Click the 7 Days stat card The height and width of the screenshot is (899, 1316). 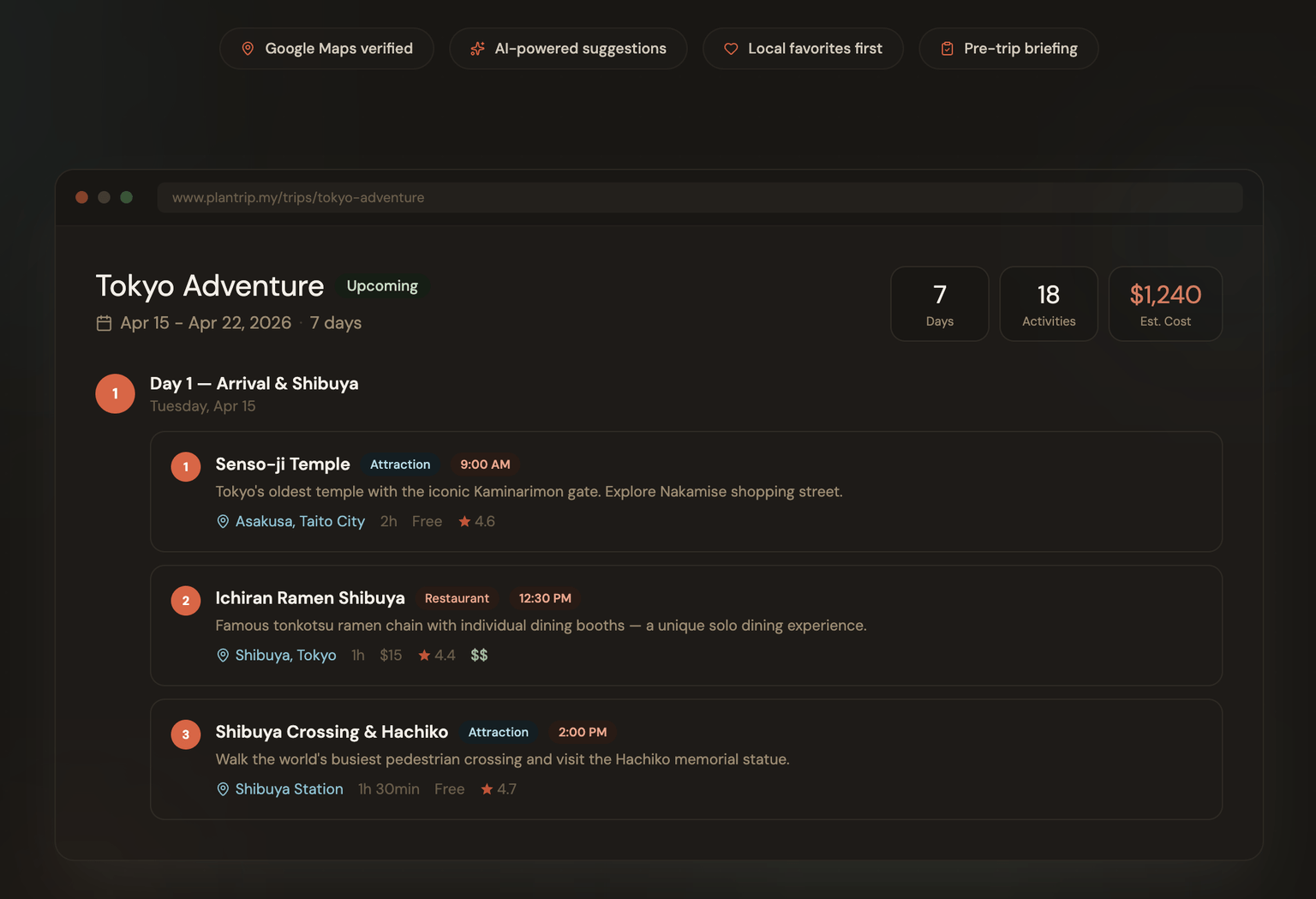click(940, 304)
